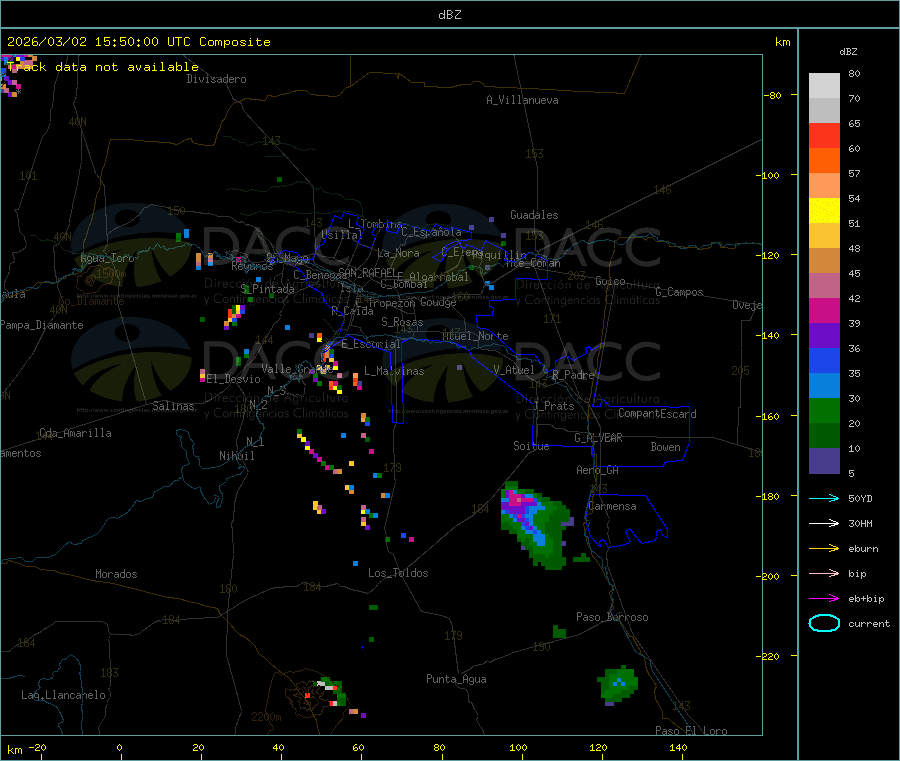
Task: Click the 'Aero_GA' map label
Action: pos(597,470)
